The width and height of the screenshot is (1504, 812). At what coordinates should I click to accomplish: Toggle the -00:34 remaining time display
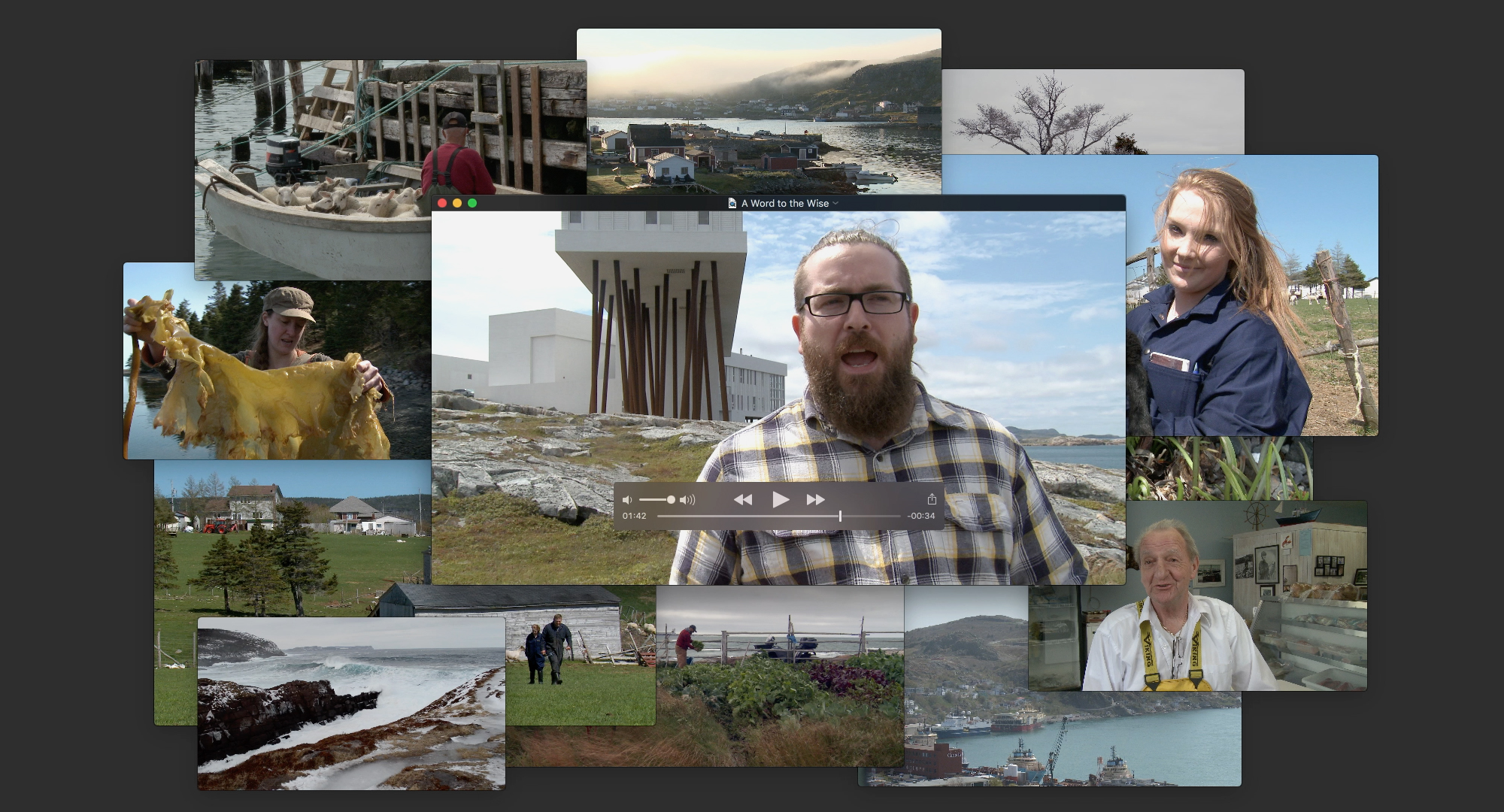point(920,516)
